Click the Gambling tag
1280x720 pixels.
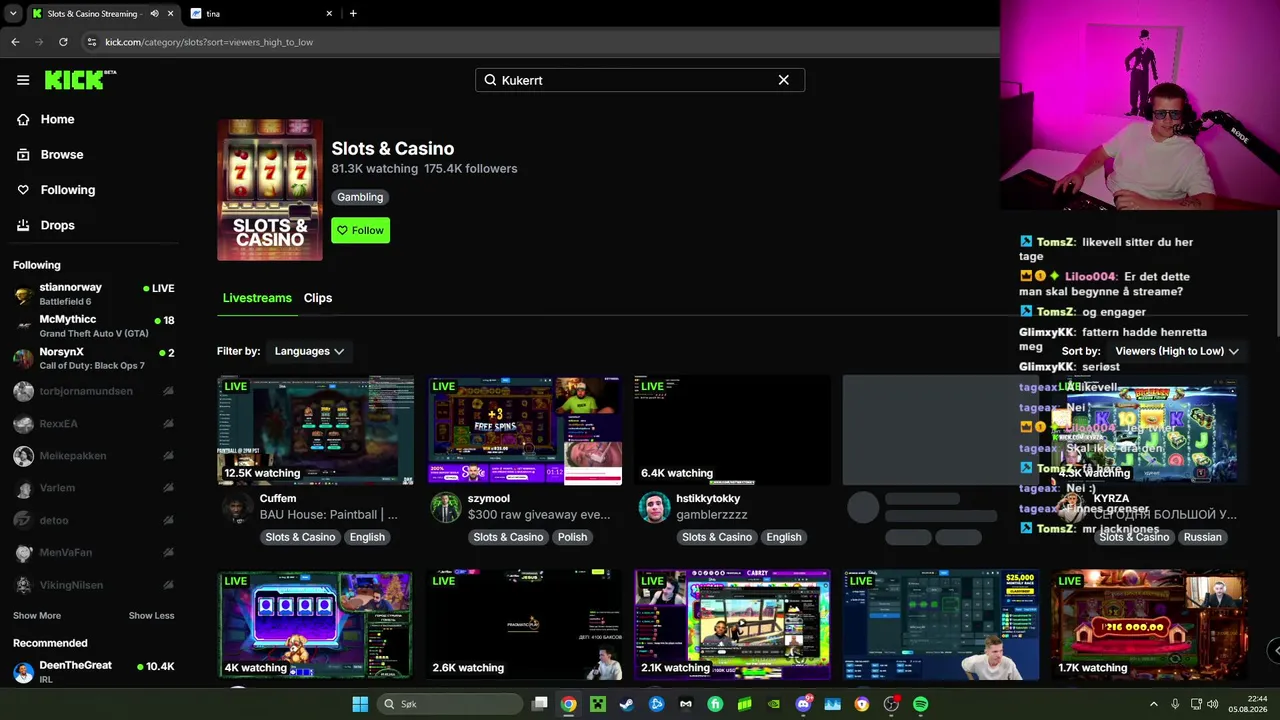[x=360, y=197]
